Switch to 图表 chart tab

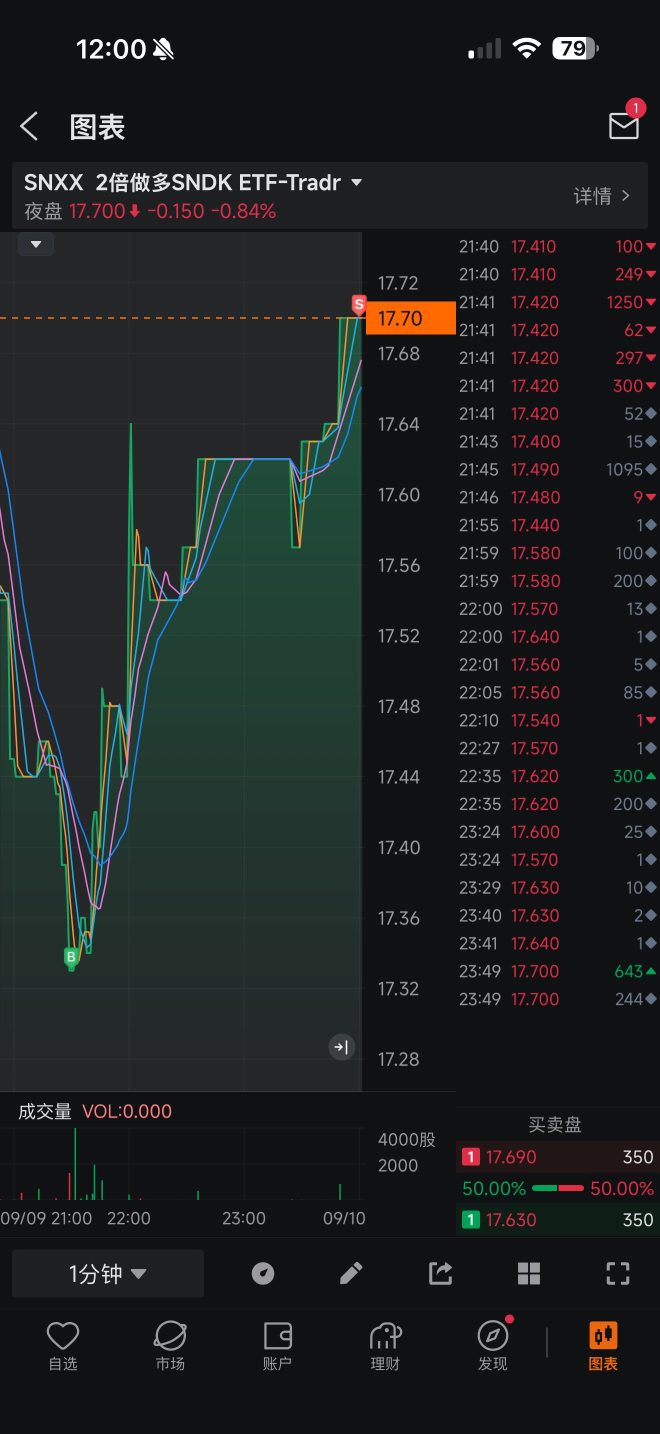point(603,1345)
